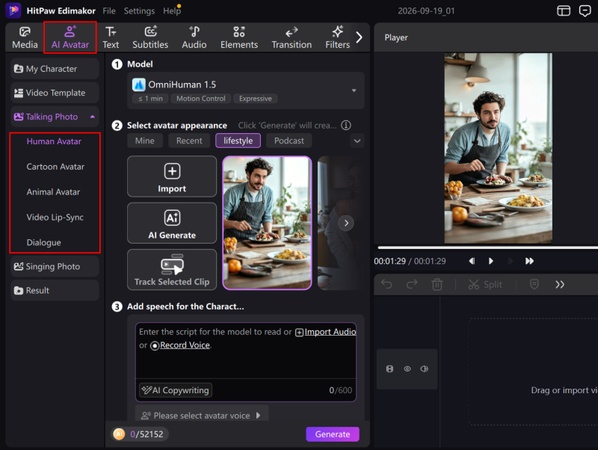This screenshot has width=598, height=450.
Task: Click the Delete trash icon
Action: coord(437,284)
